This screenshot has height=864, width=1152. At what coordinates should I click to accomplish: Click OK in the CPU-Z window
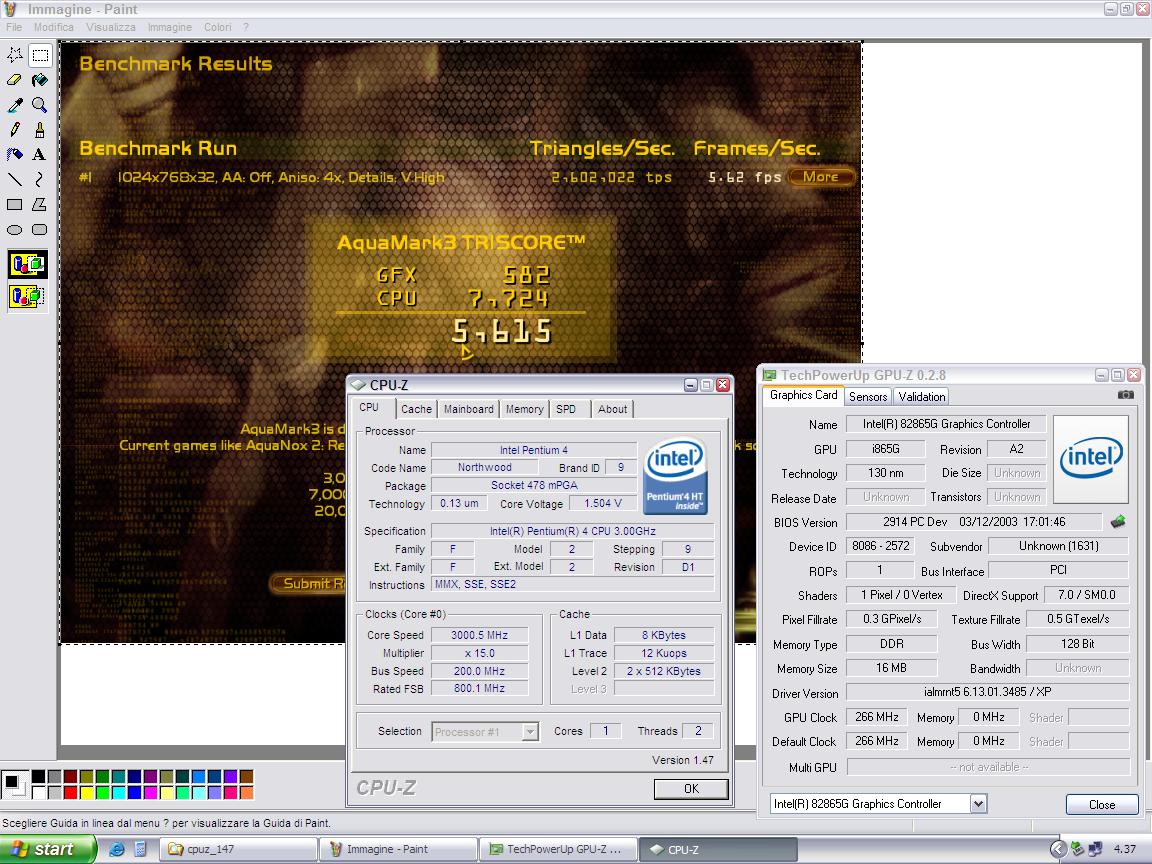click(x=691, y=788)
